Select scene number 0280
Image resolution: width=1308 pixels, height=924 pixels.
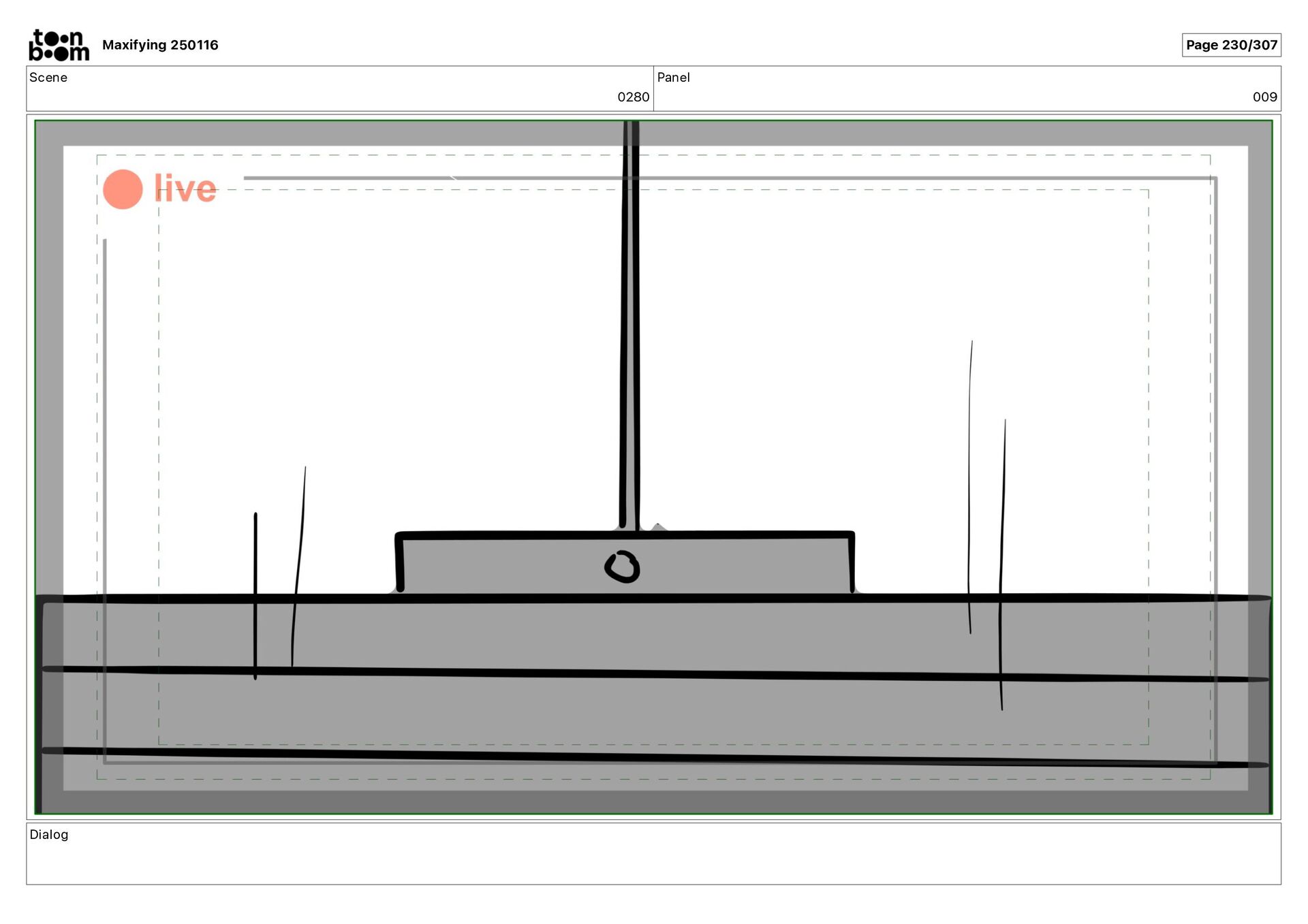click(x=633, y=97)
